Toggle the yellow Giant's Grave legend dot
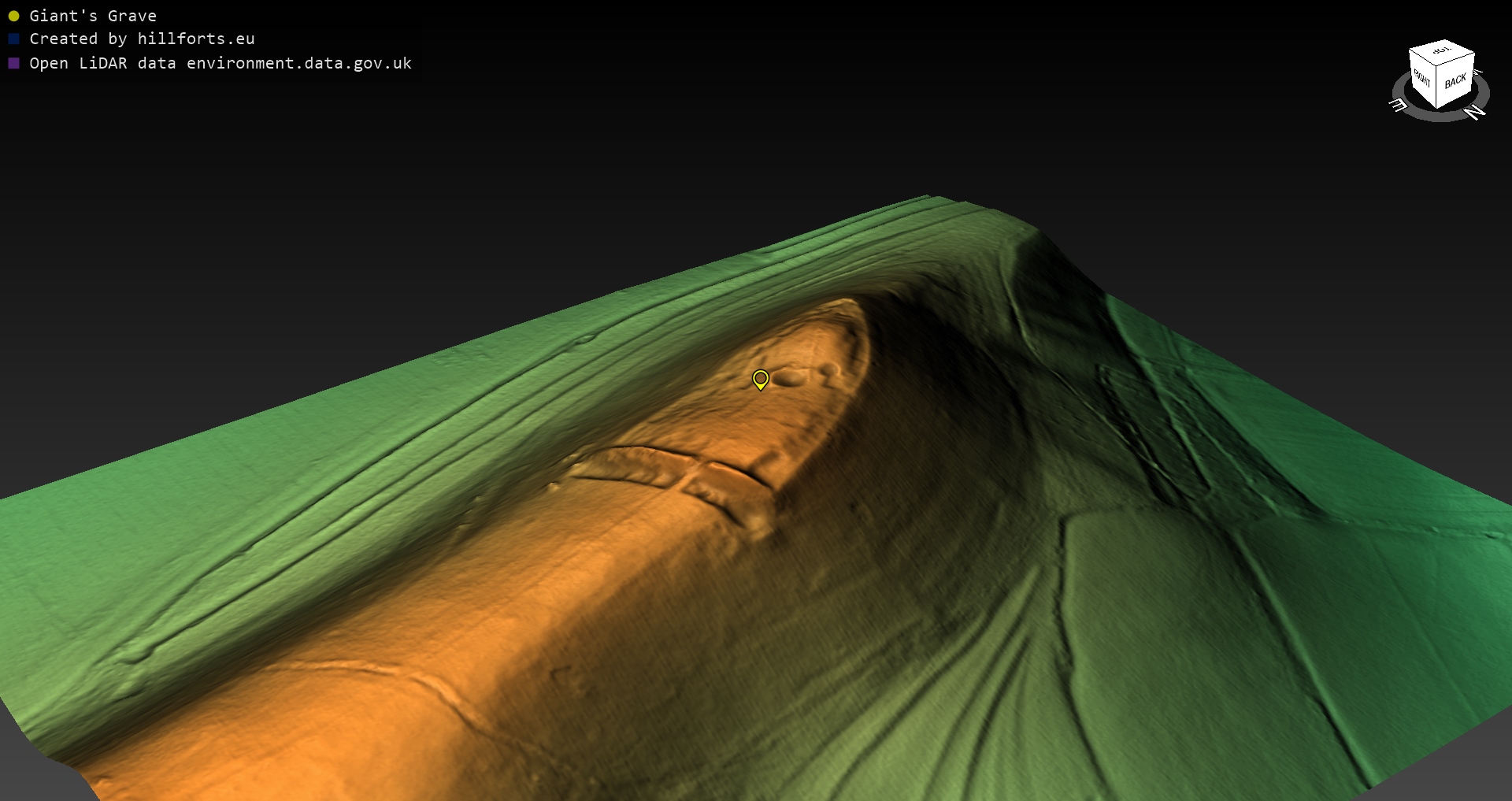The image size is (1512, 801). point(13,16)
